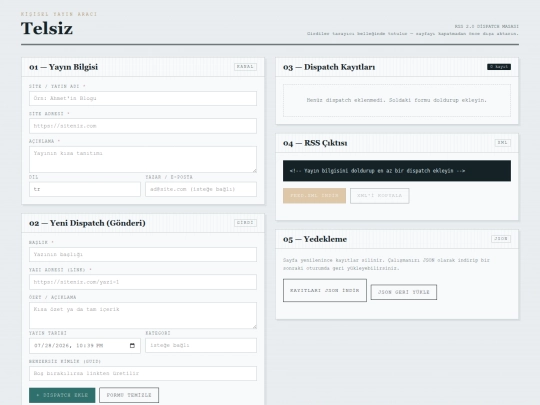Focus the Kategori input field
This screenshot has width=540, height=405.
201,345
